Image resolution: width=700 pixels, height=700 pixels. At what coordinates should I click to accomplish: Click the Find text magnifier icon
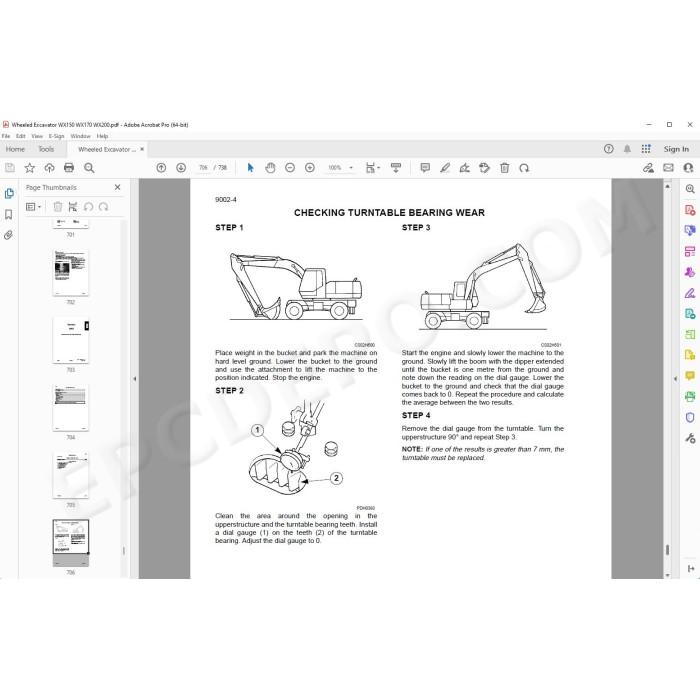tap(89, 168)
